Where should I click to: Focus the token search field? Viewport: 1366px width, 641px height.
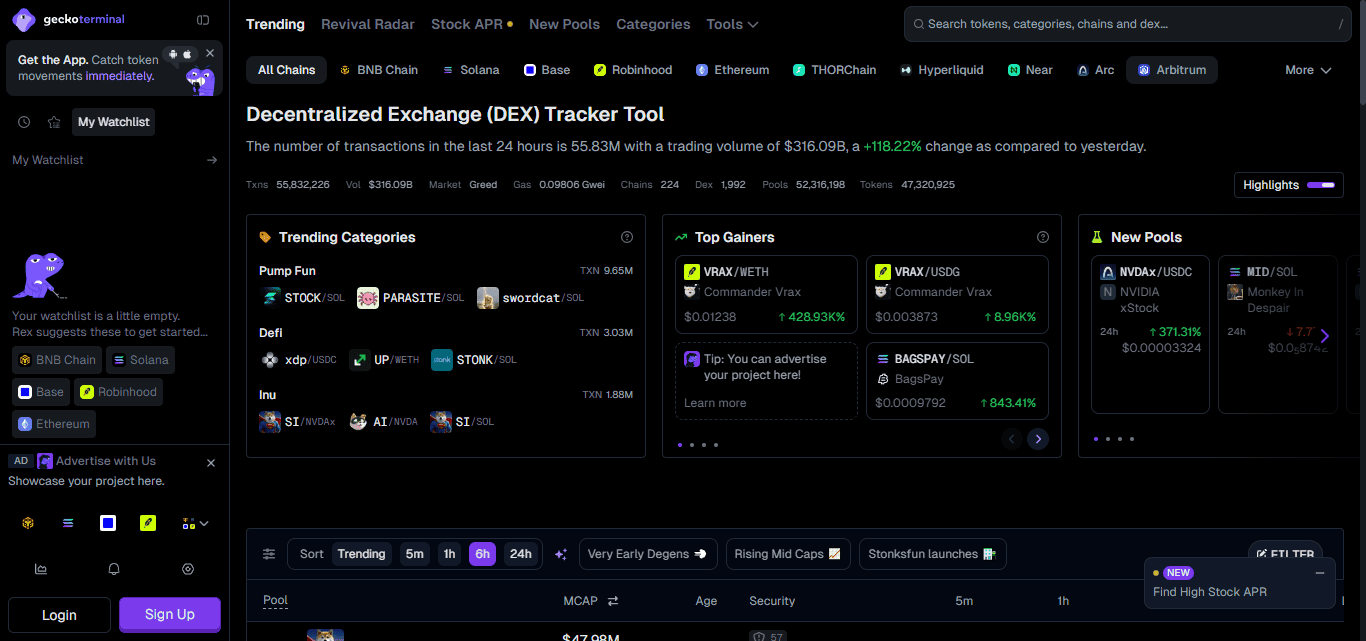(x=1128, y=24)
